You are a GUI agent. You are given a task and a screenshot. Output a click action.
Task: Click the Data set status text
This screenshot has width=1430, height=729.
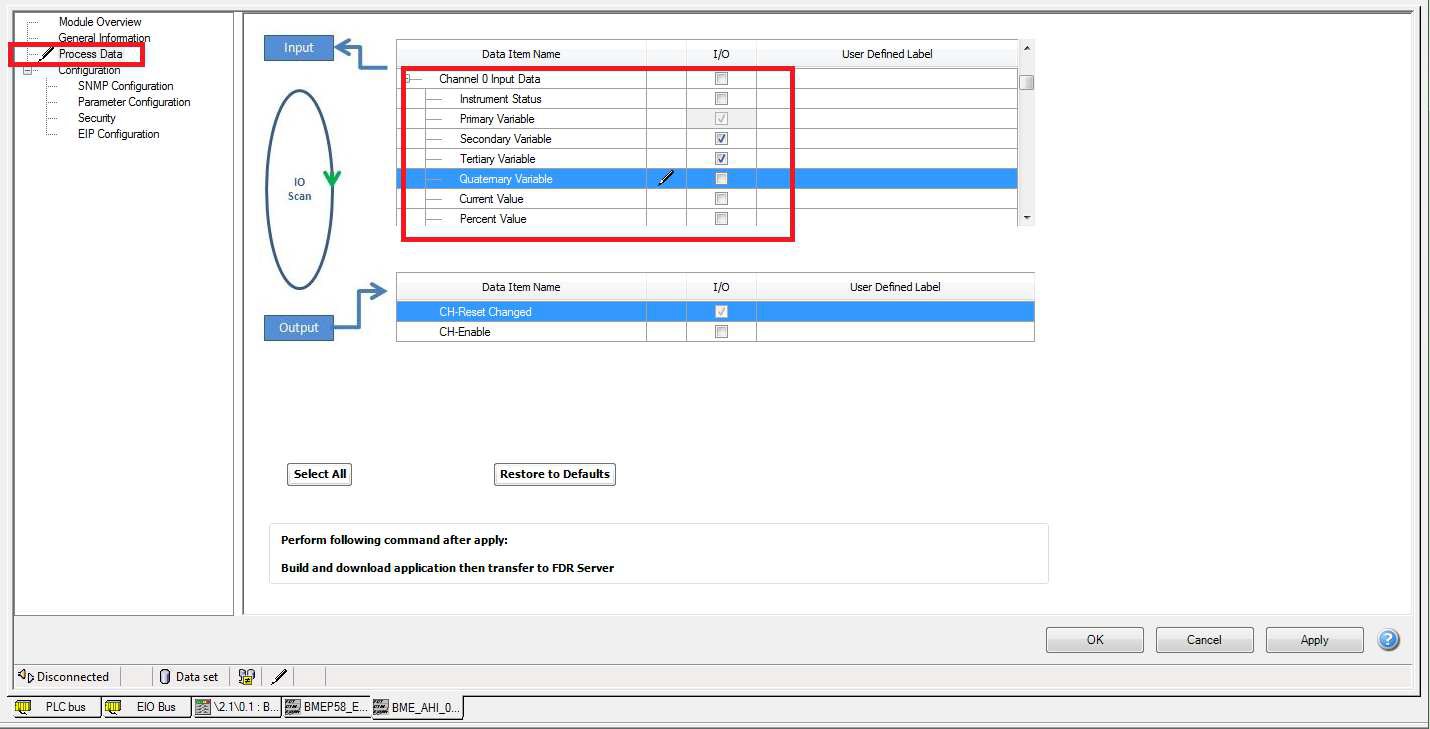coord(197,677)
